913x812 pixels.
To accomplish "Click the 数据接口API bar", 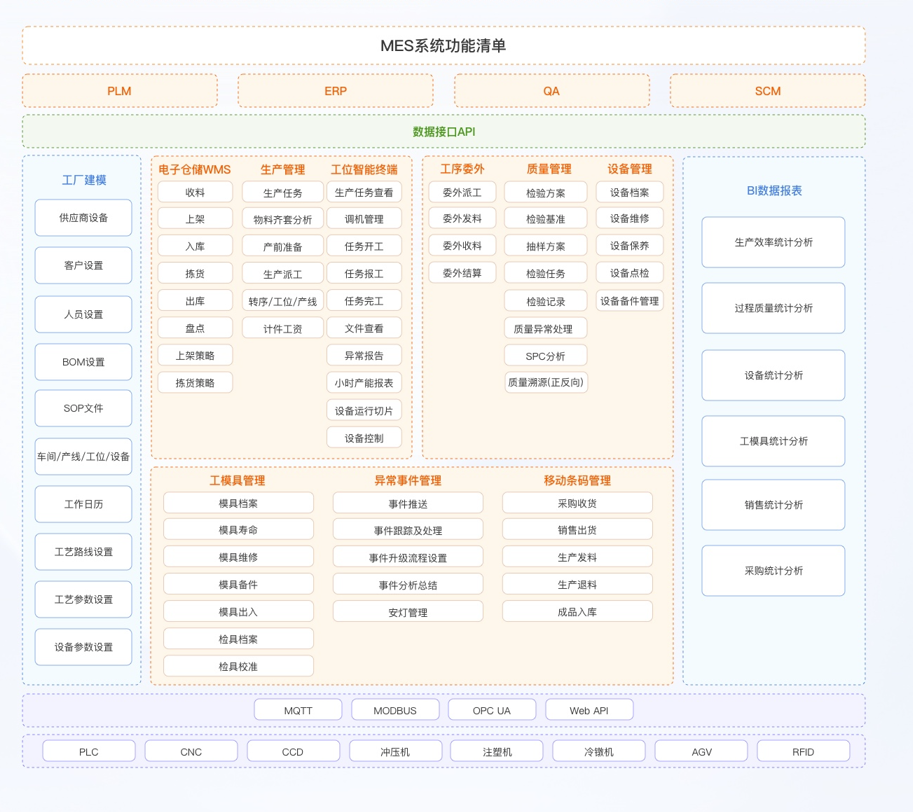I will coord(443,130).
